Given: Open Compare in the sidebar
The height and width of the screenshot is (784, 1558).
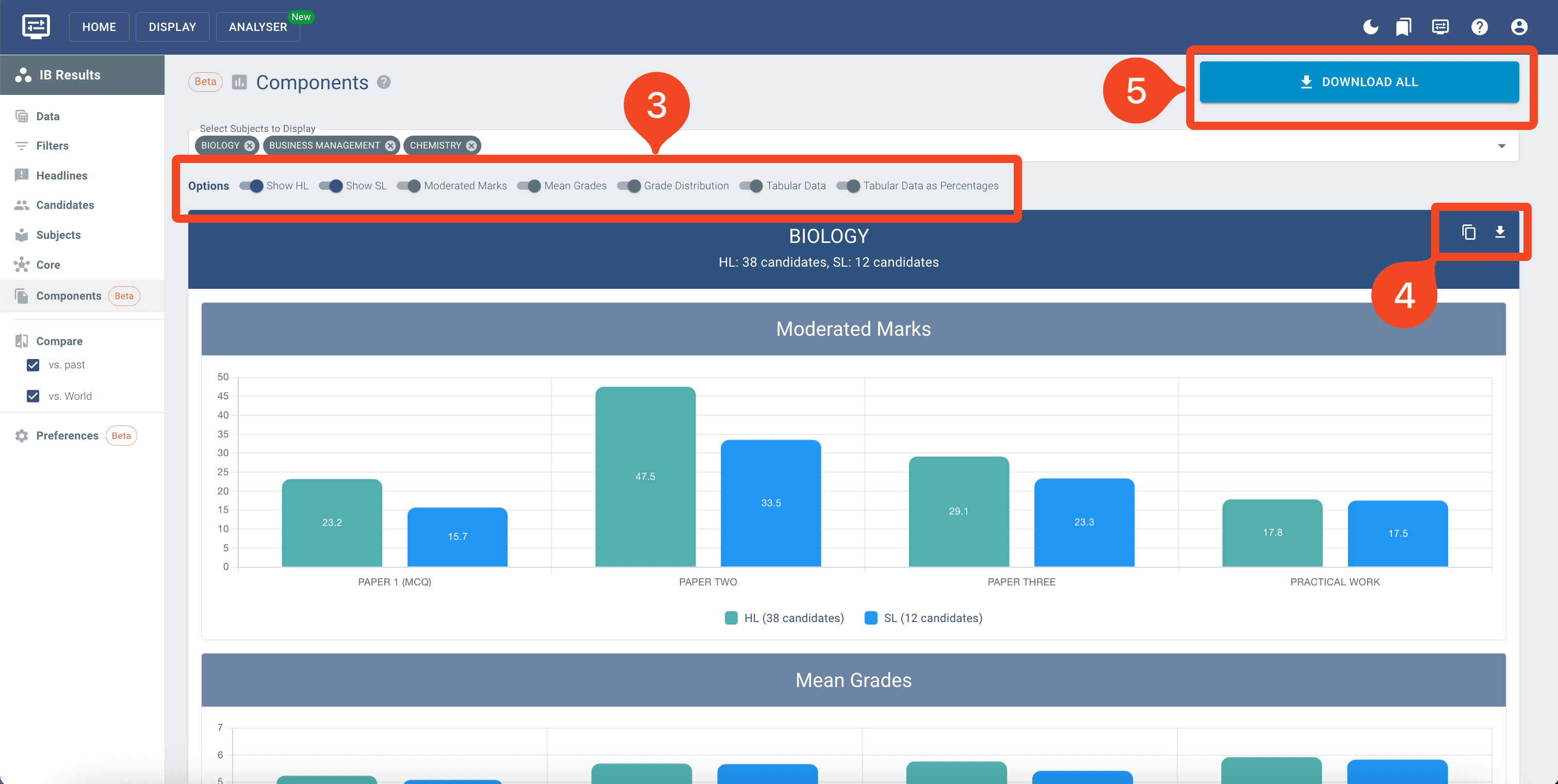Looking at the screenshot, I should click(82, 341).
